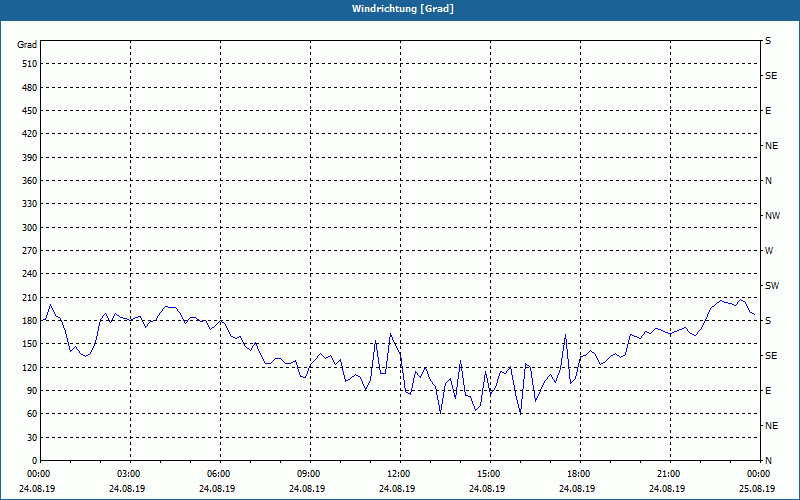Viewport: 800px width, 500px height.
Task: Click the 'N' compass label beside 360 gridline
Action: [769, 181]
